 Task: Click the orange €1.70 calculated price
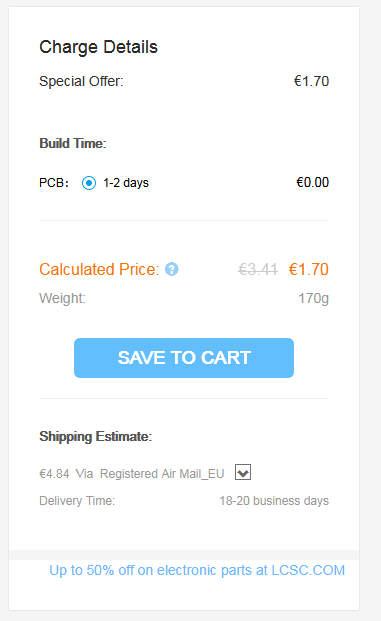pos(309,269)
